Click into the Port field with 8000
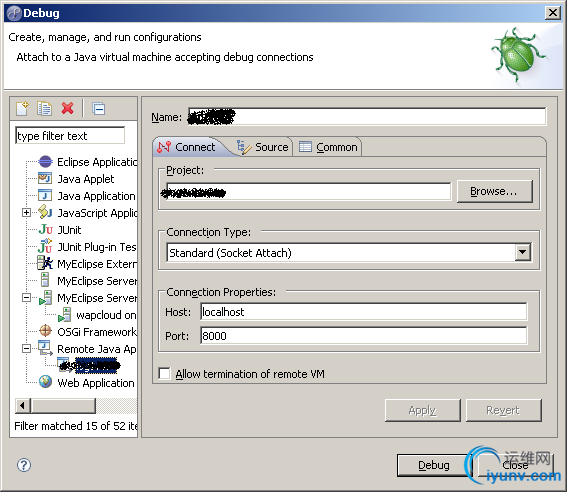567x492 pixels. coord(363,336)
